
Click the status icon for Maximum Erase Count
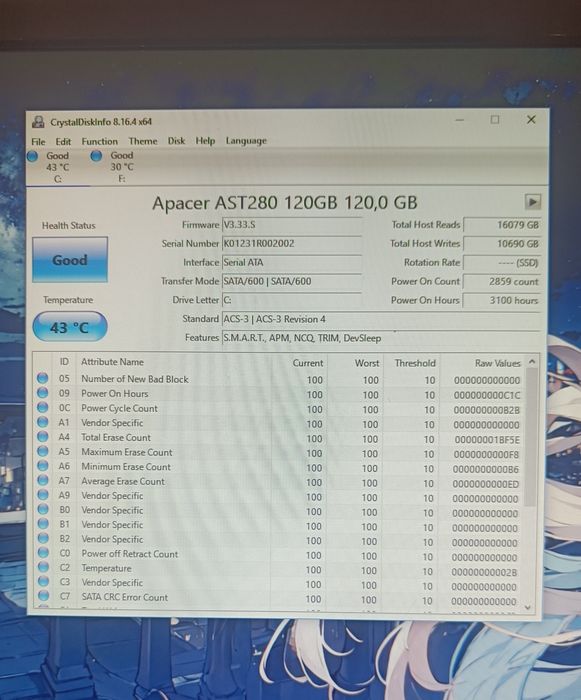[x=43, y=451]
